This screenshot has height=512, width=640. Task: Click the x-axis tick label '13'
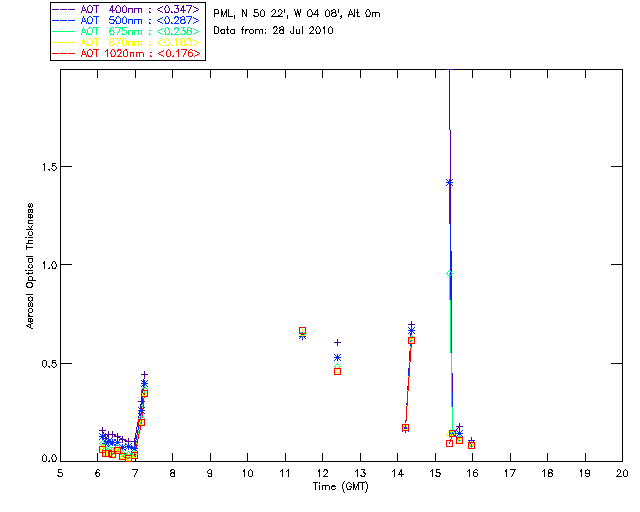(x=360, y=473)
